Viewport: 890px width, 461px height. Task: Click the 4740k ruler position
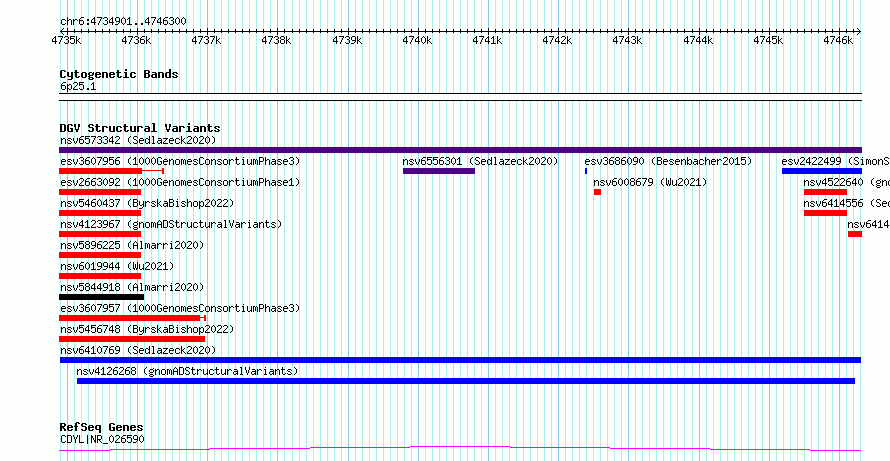(417, 40)
